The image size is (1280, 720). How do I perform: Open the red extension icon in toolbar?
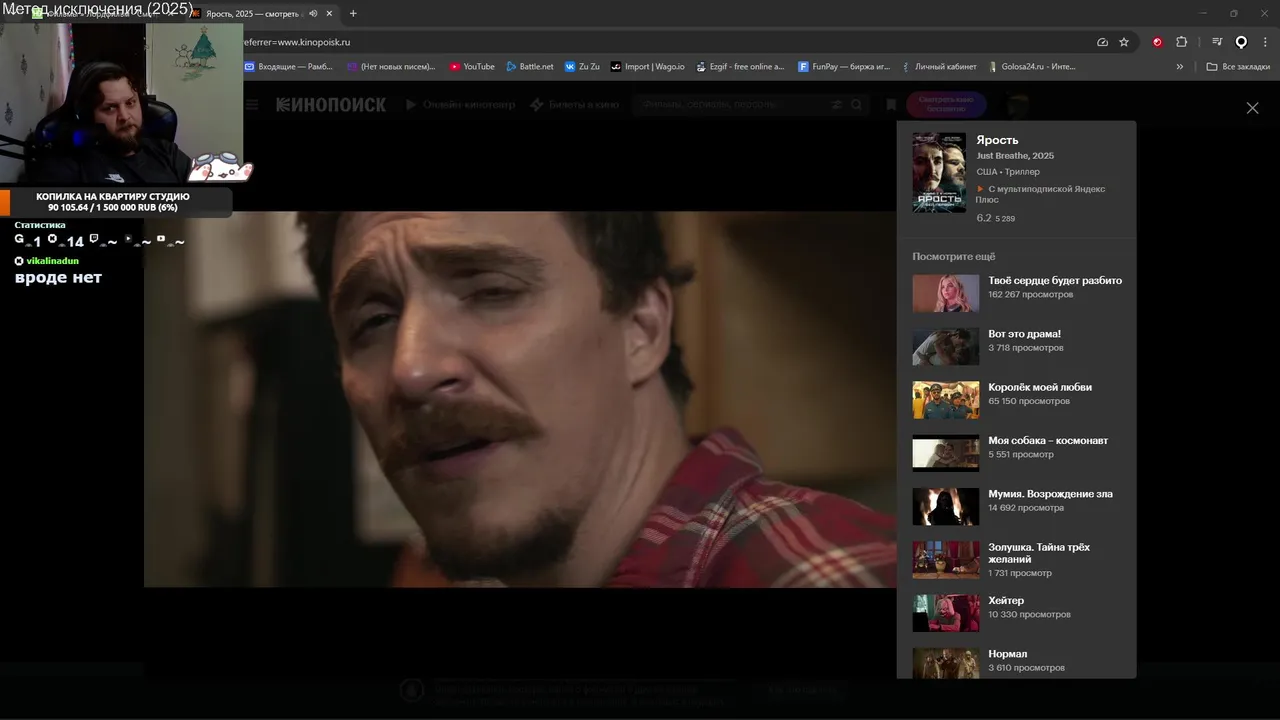[1157, 42]
